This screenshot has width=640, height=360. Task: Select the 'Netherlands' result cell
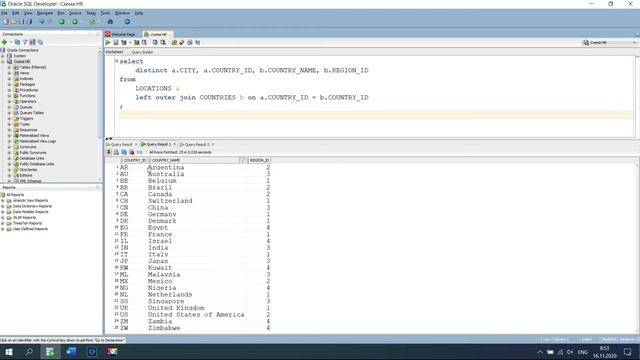170,295
